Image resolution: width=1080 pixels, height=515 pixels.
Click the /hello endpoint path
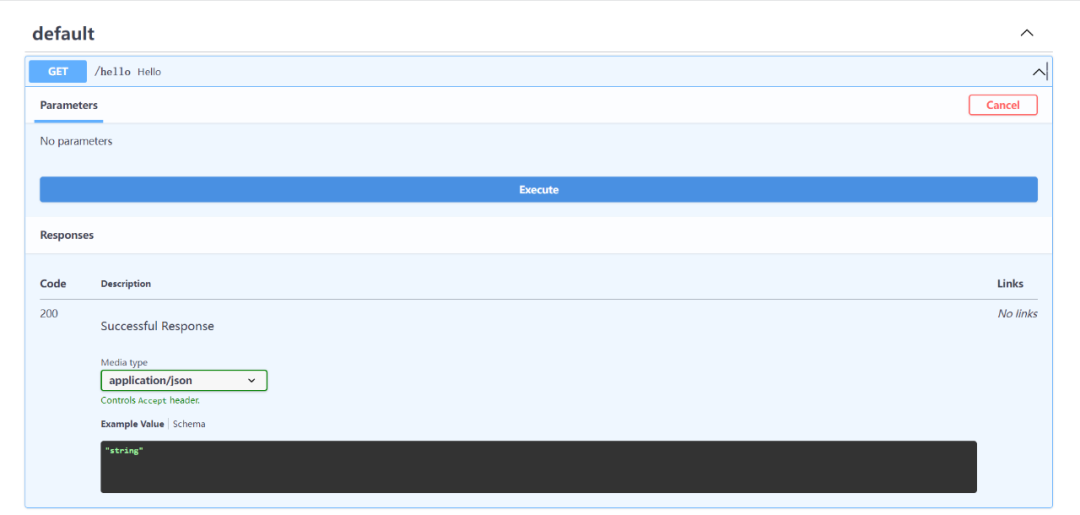[112, 72]
